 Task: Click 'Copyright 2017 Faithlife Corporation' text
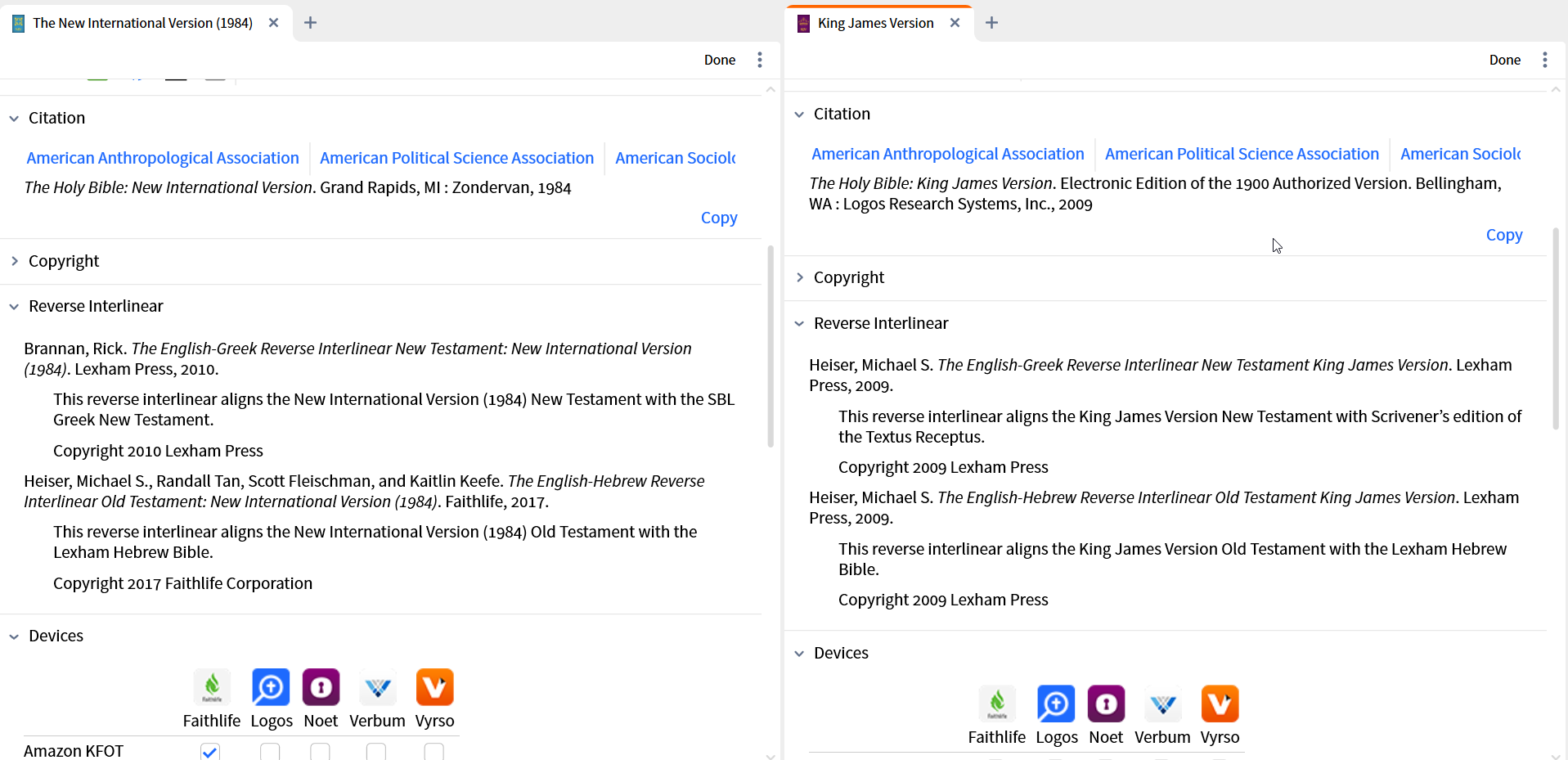(182, 583)
